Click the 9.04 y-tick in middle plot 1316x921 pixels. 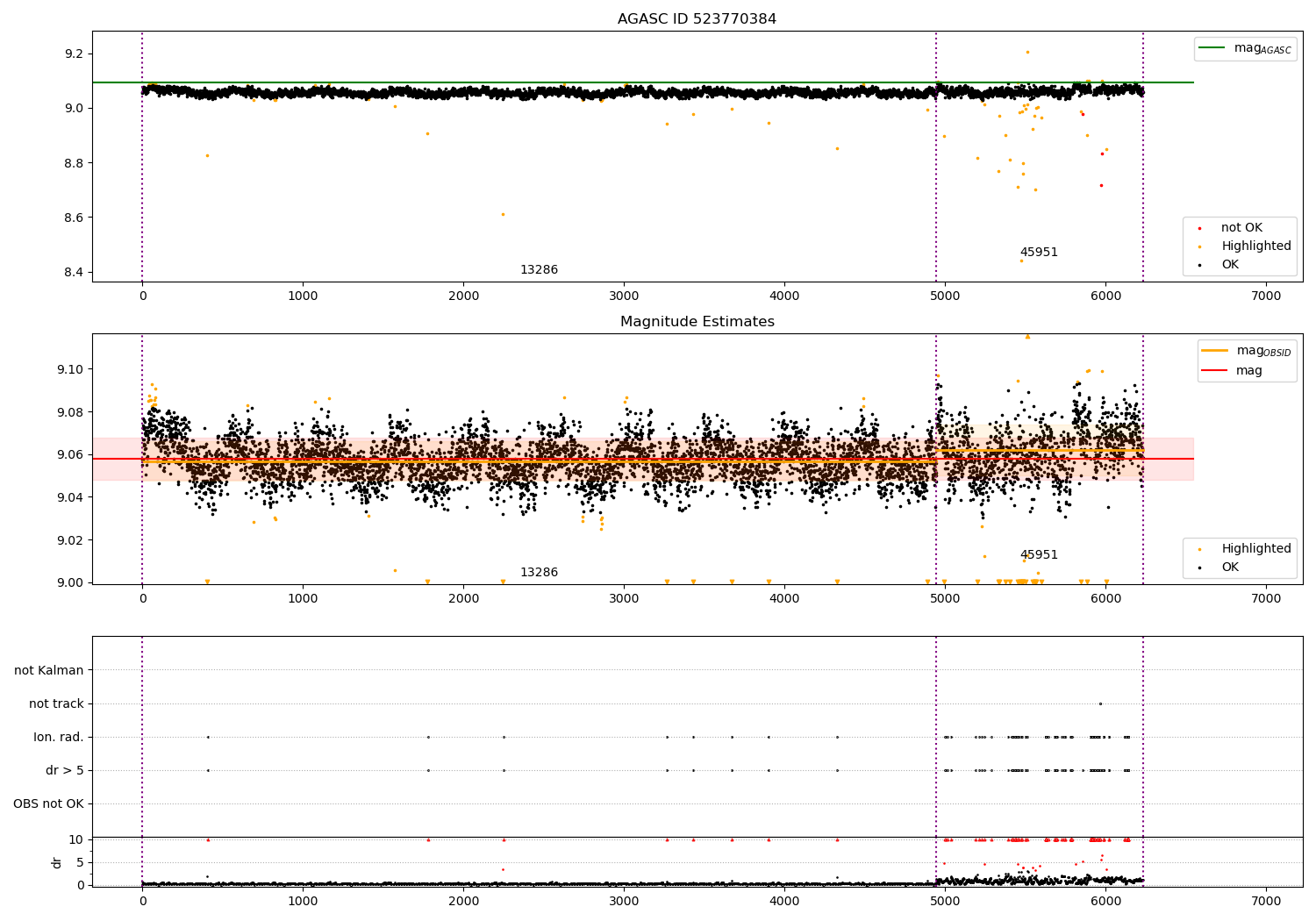pyautogui.click(x=70, y=497)
